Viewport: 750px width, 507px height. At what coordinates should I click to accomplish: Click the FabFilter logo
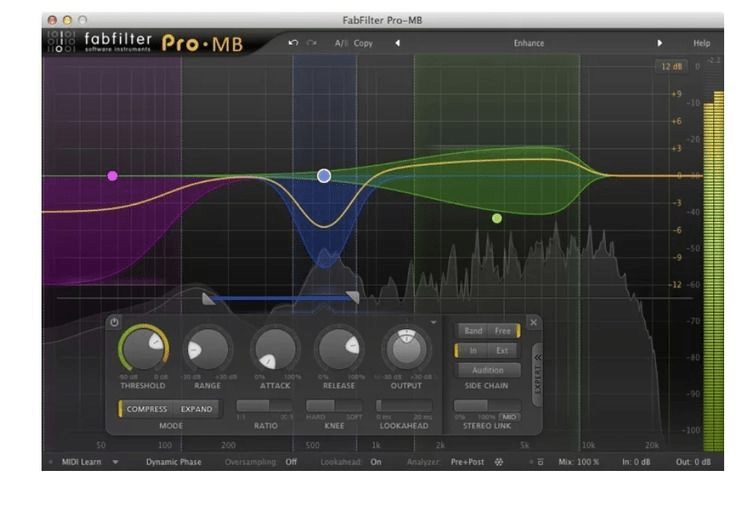[x=99, y=42]
